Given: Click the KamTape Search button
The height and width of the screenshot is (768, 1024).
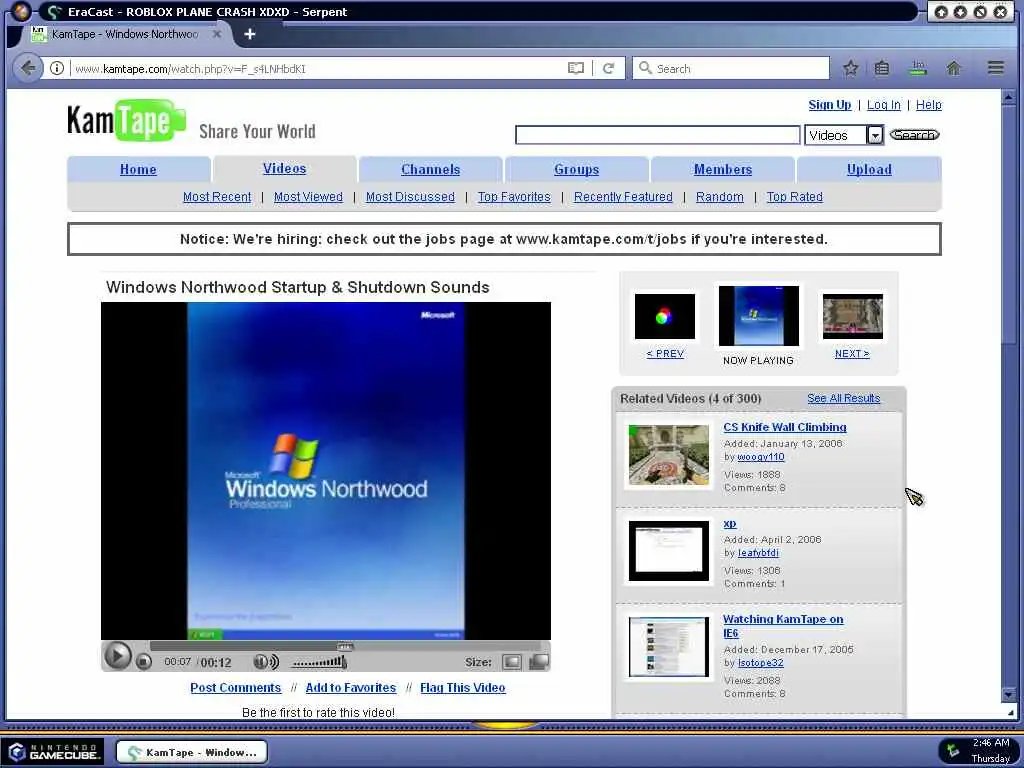Looking at the screenshot, I should (914, 135).
